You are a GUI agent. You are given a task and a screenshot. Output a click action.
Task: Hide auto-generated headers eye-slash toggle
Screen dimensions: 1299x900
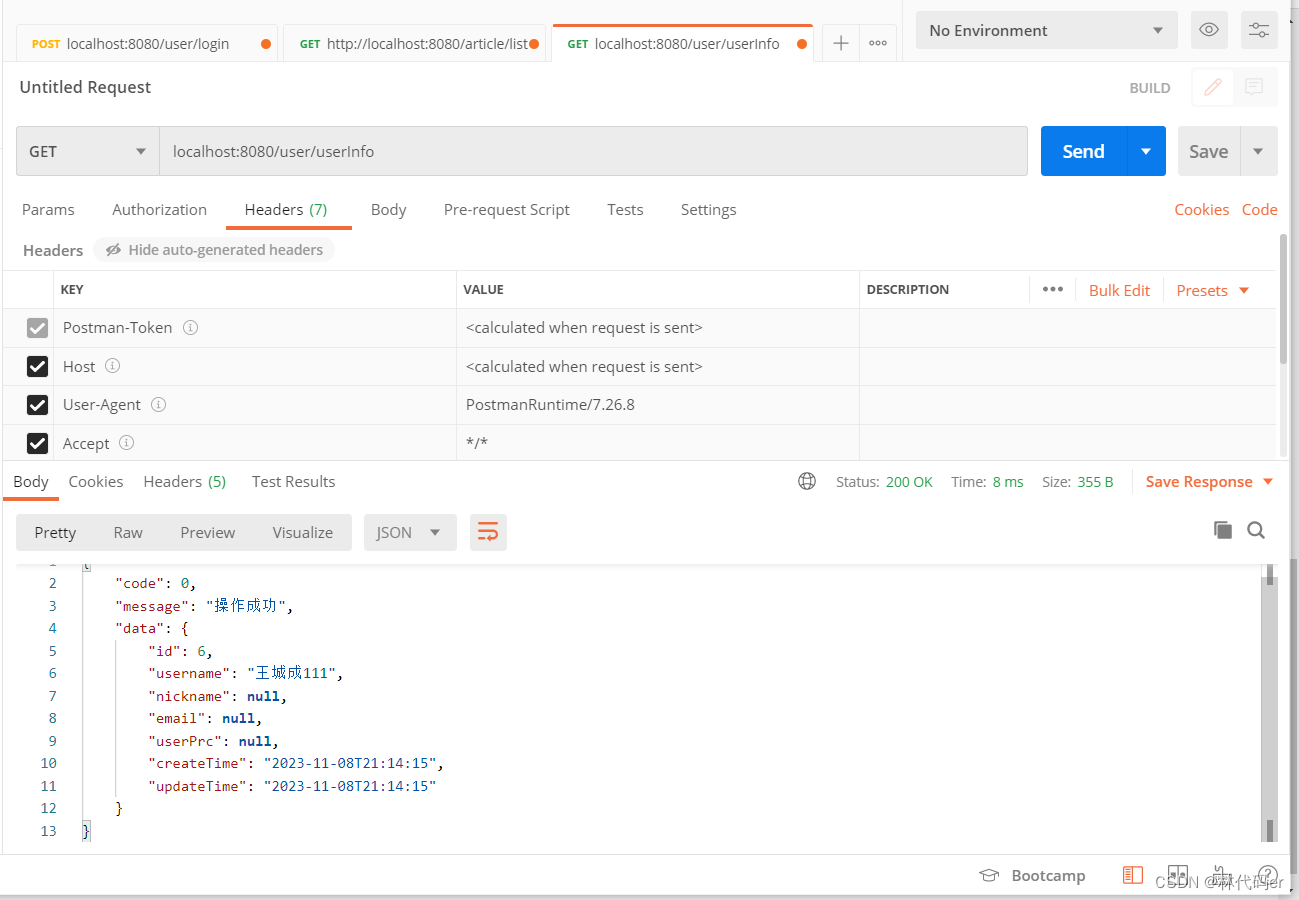point(214,250)
